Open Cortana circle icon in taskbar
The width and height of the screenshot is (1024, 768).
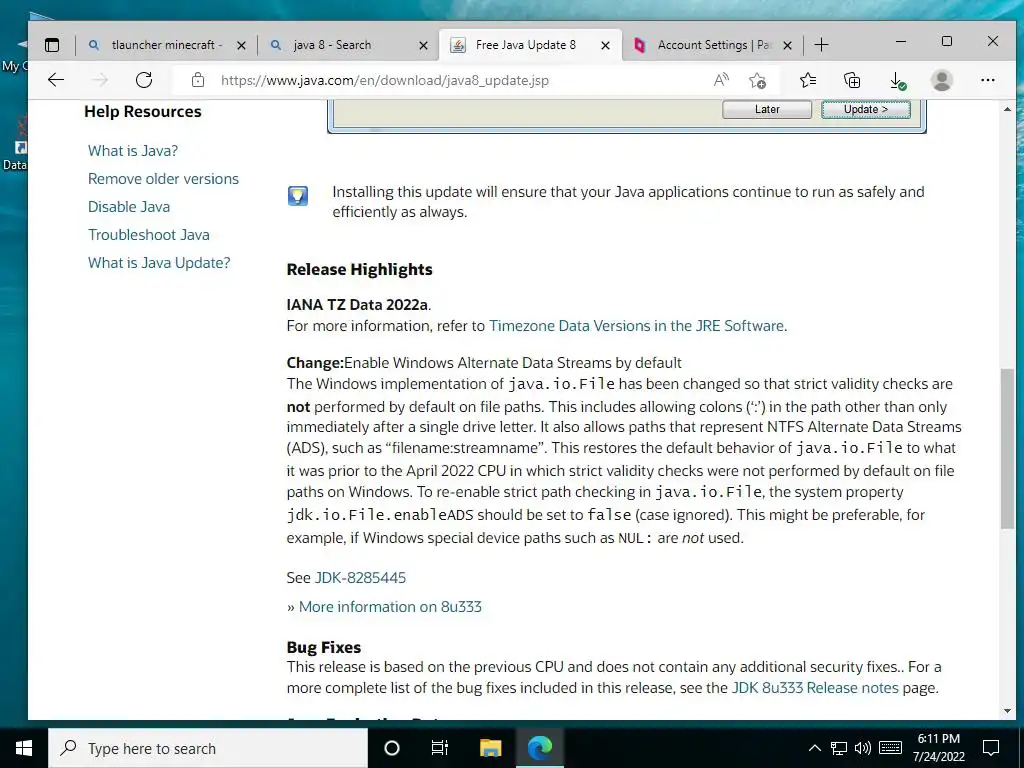(392, 748)
